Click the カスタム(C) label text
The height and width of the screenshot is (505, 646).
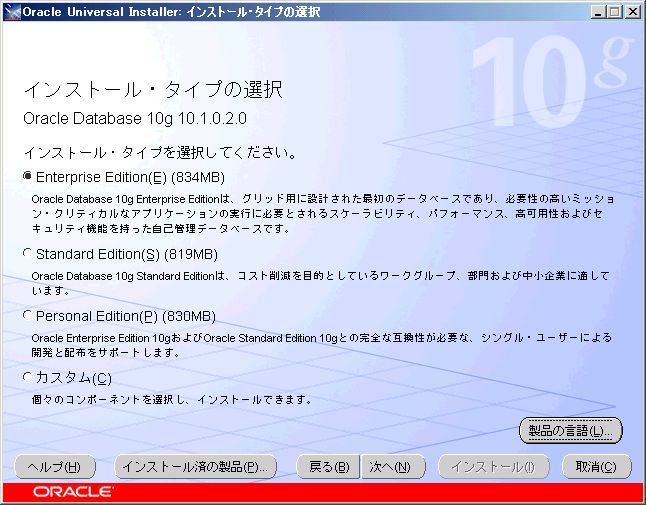(73, 378)
